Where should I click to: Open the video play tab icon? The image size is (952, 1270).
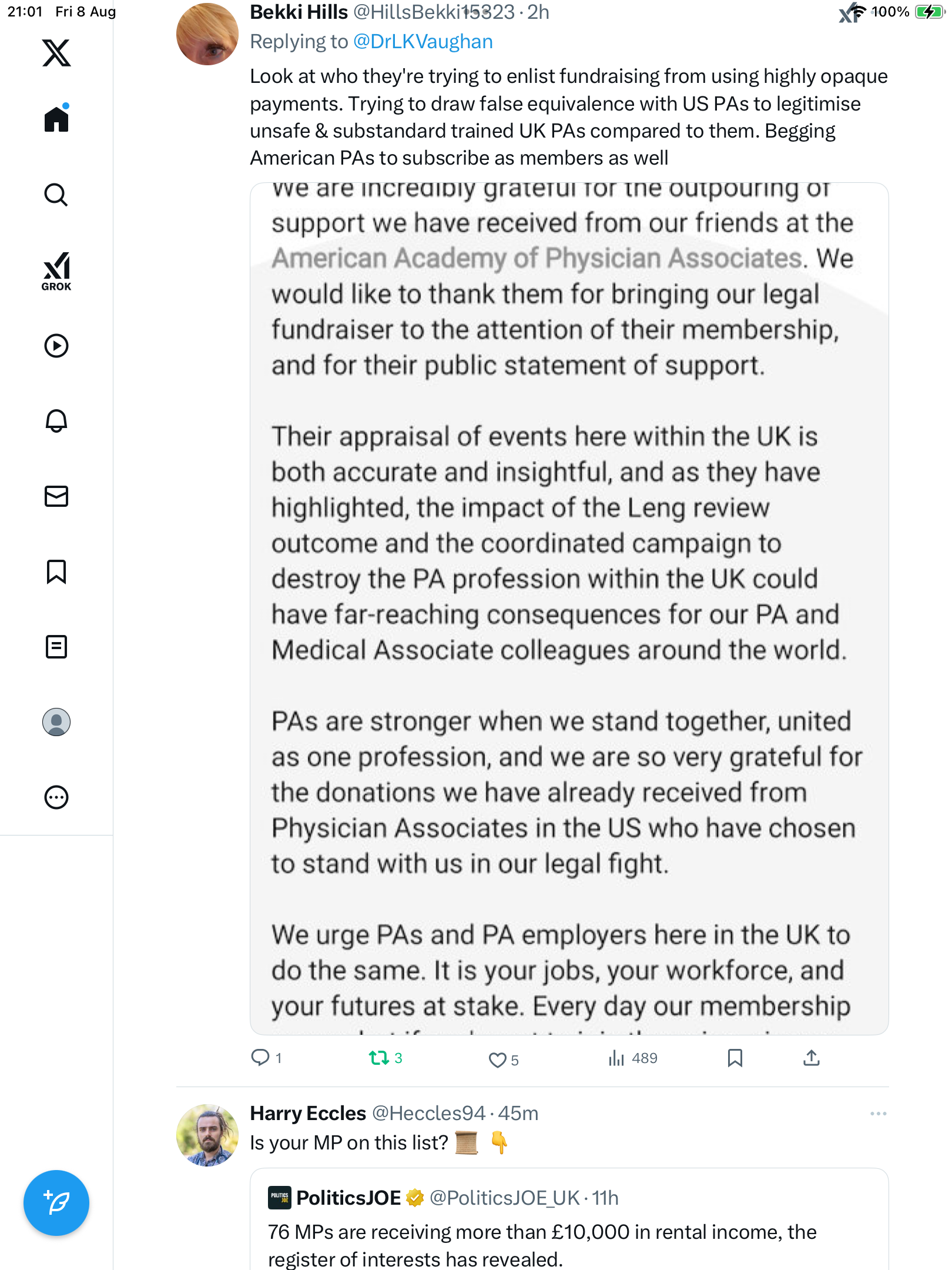56,346
